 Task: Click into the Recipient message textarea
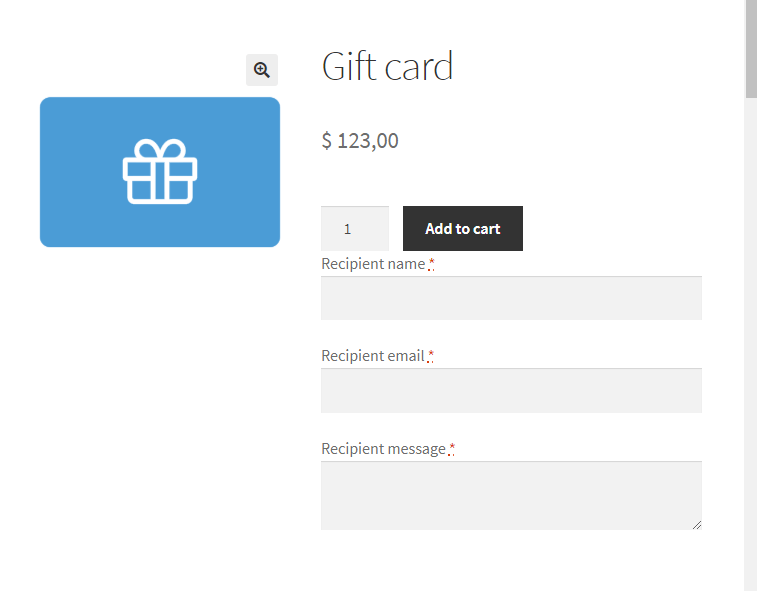(x=511, y=495)
